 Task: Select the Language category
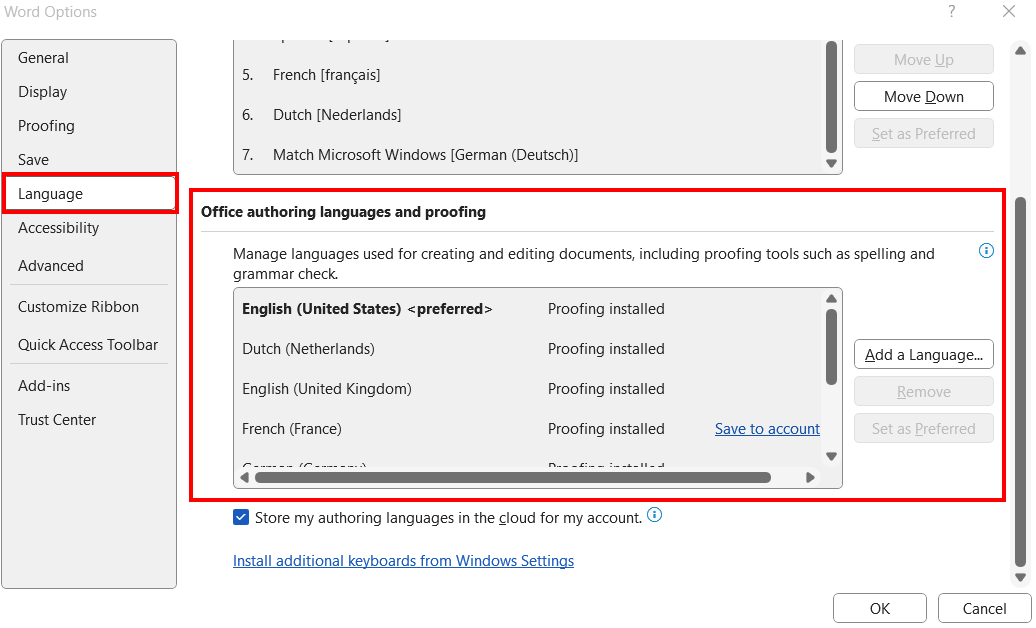89,194
